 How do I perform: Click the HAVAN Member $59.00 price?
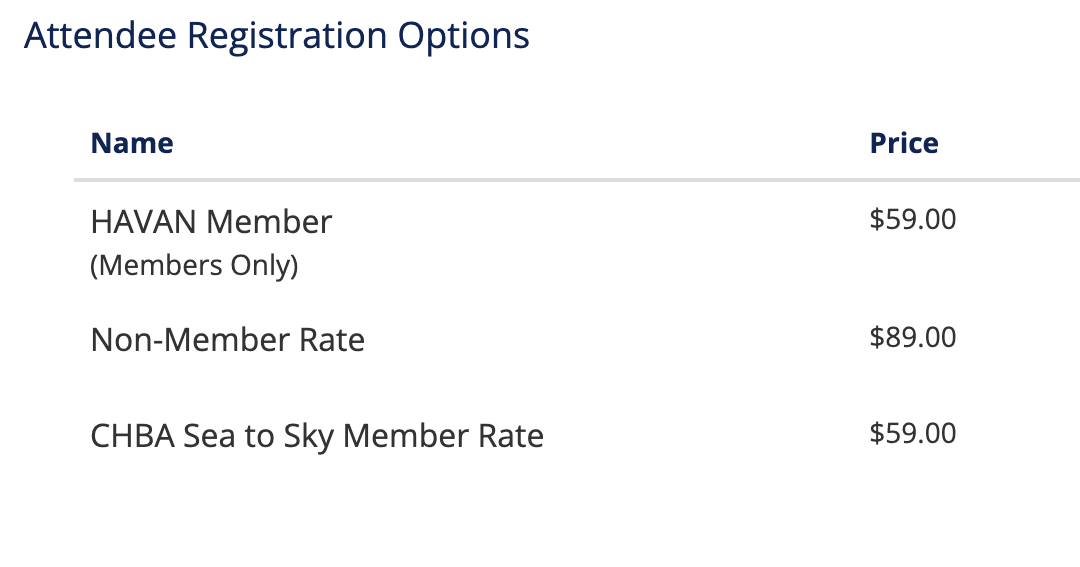913,219
